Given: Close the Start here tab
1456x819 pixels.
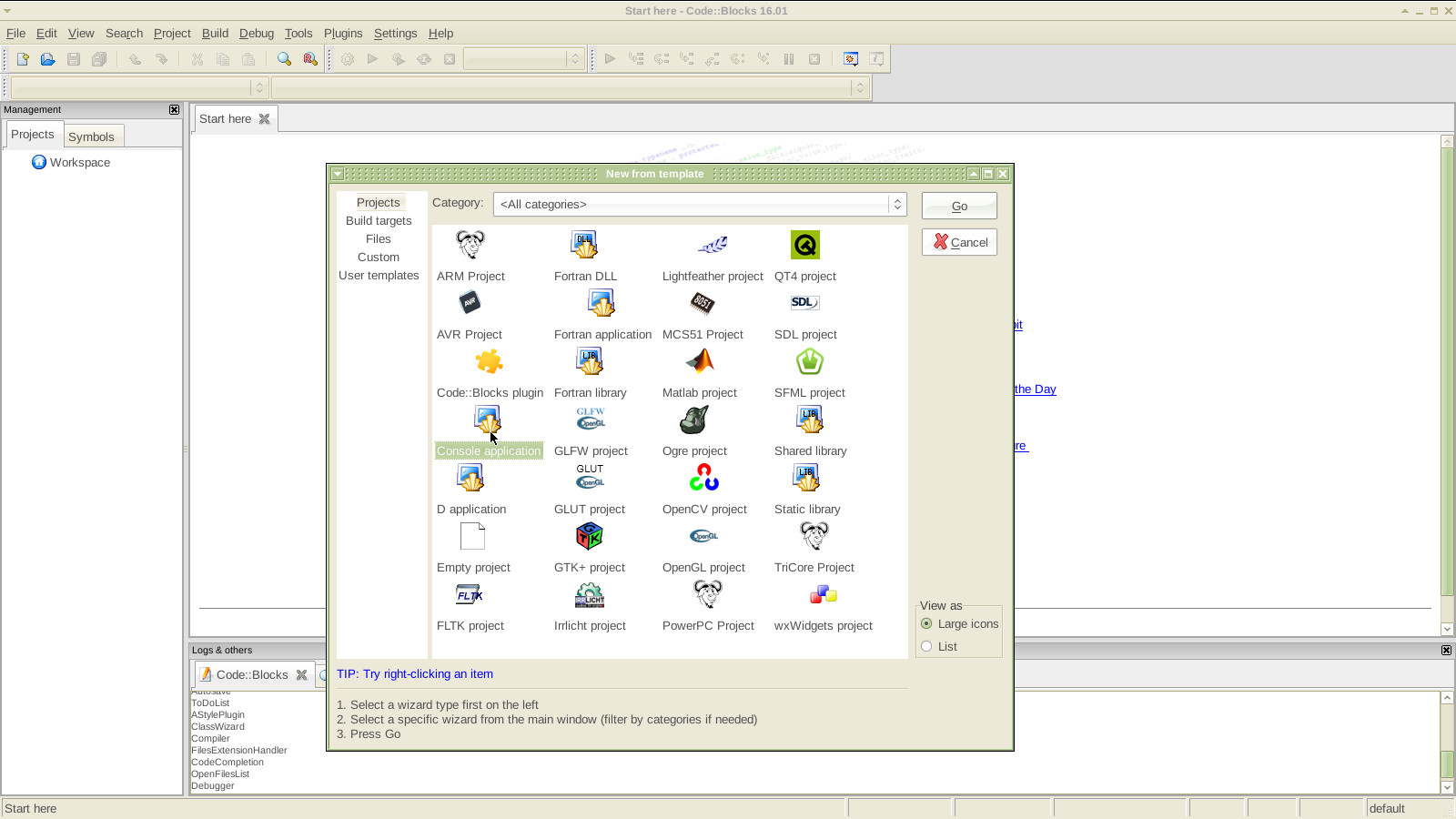Looking at the screenshot, I should (x=265, y=119).
